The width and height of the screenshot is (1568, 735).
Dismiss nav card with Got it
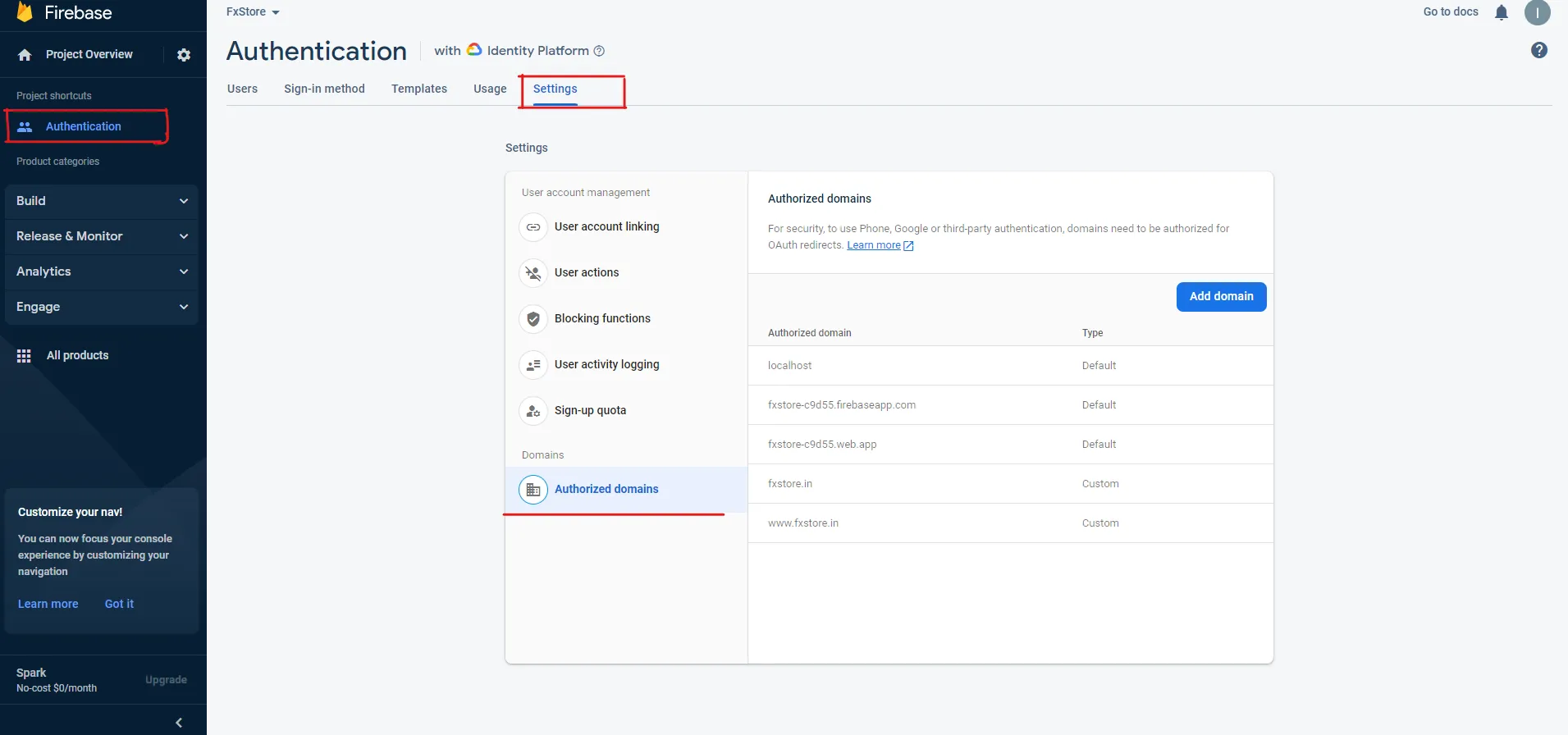pos(119,604)
